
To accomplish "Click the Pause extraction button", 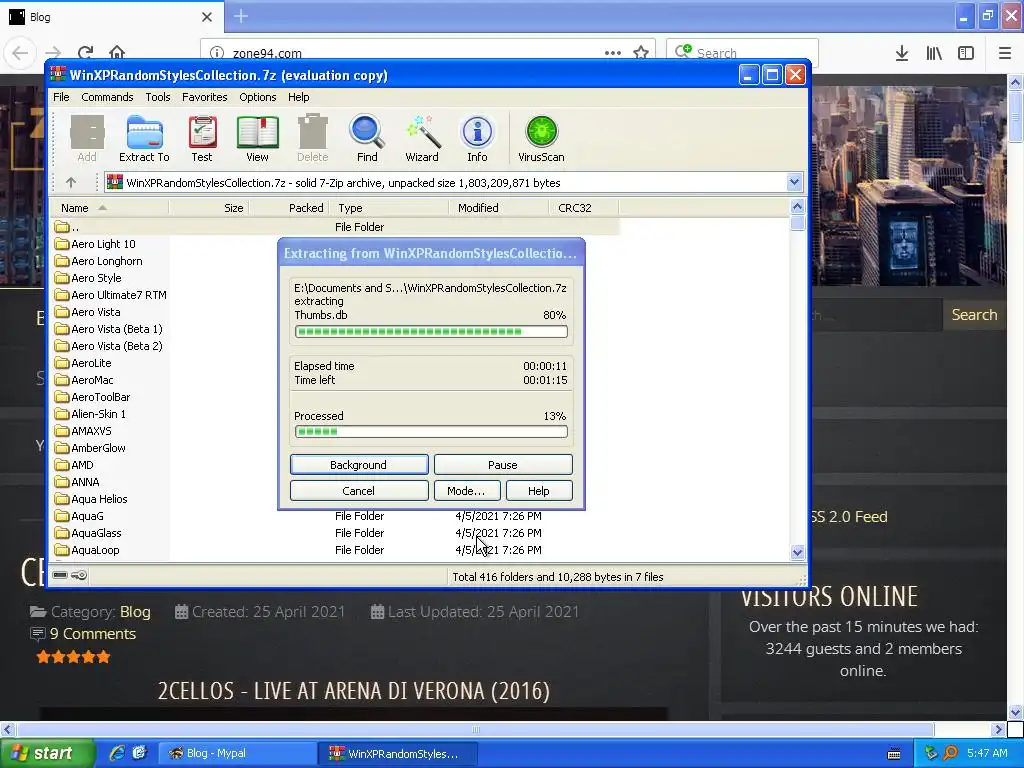I will pyautogui.click(x=503, y=464).
